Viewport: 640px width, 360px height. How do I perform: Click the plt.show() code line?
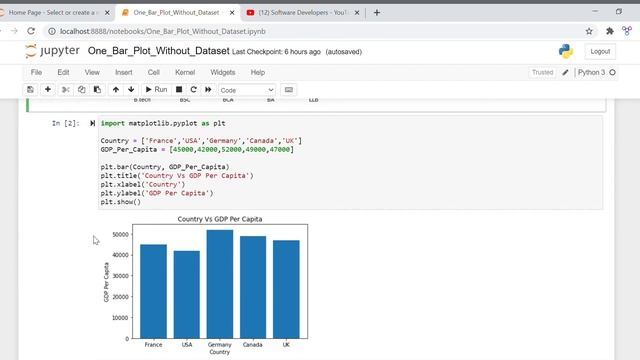pyautogui.click(x=120, y=202)
